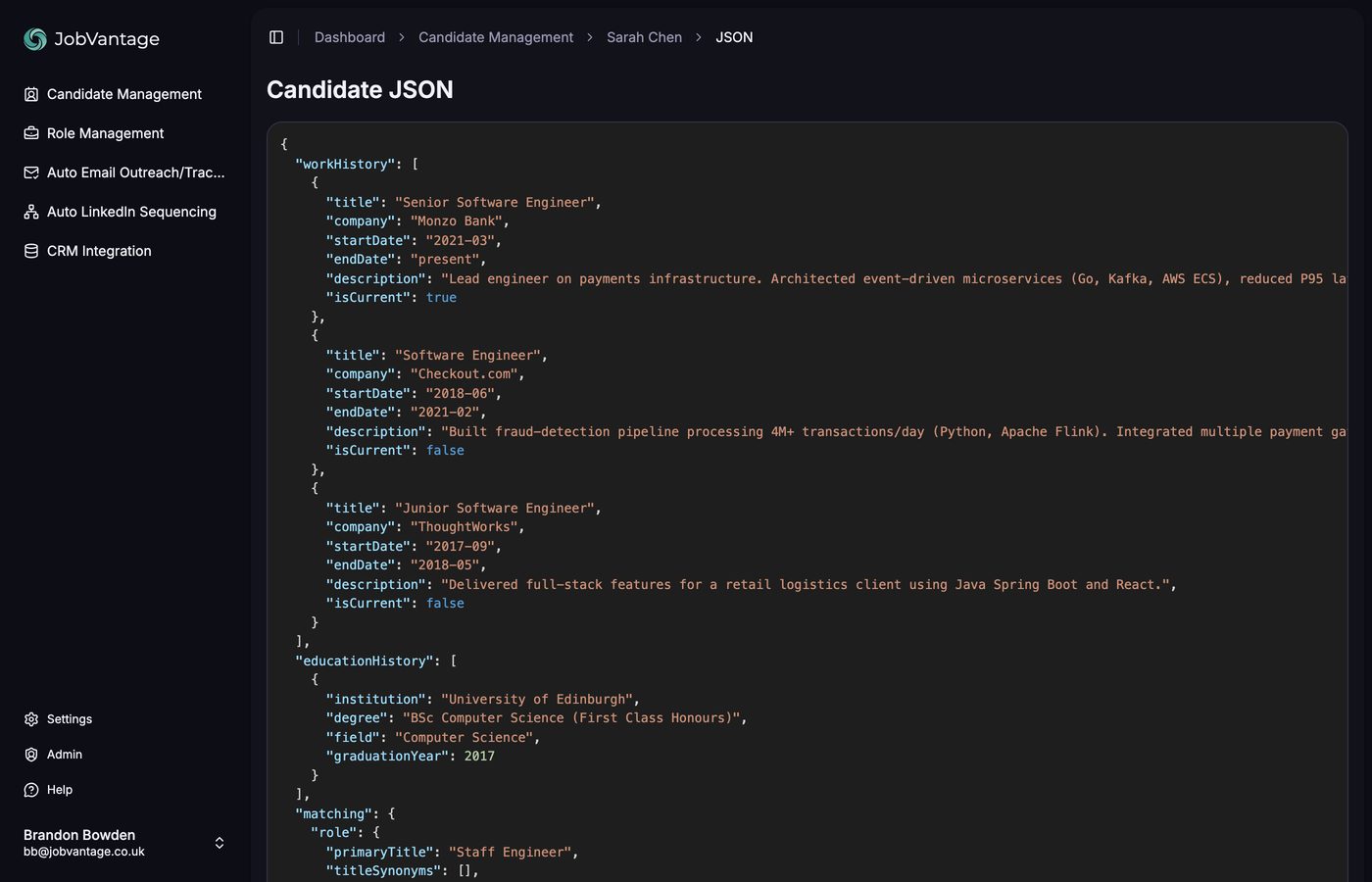Viewport: 1372px width, 882px height.
Task: Click the "Senior Software Engineer" title value
Action: tap(495, 202)
